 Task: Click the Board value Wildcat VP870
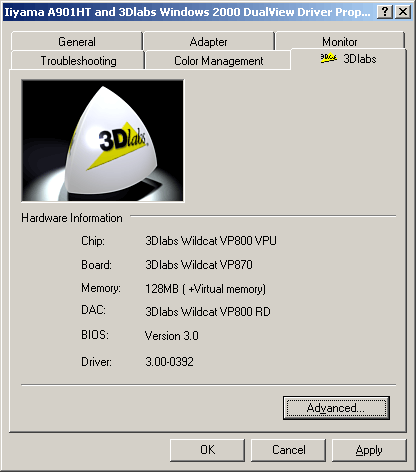coord(199,264)
